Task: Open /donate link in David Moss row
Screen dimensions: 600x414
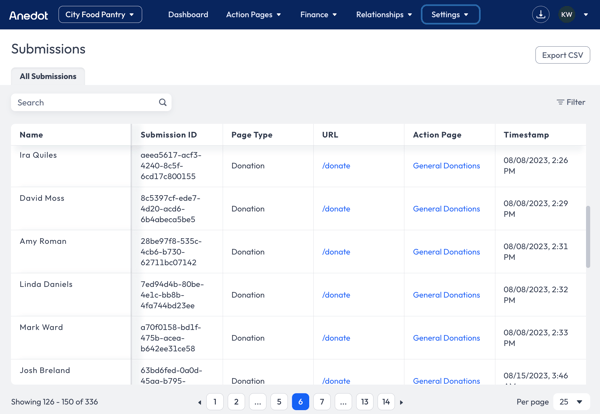Action: click(336, 209)
